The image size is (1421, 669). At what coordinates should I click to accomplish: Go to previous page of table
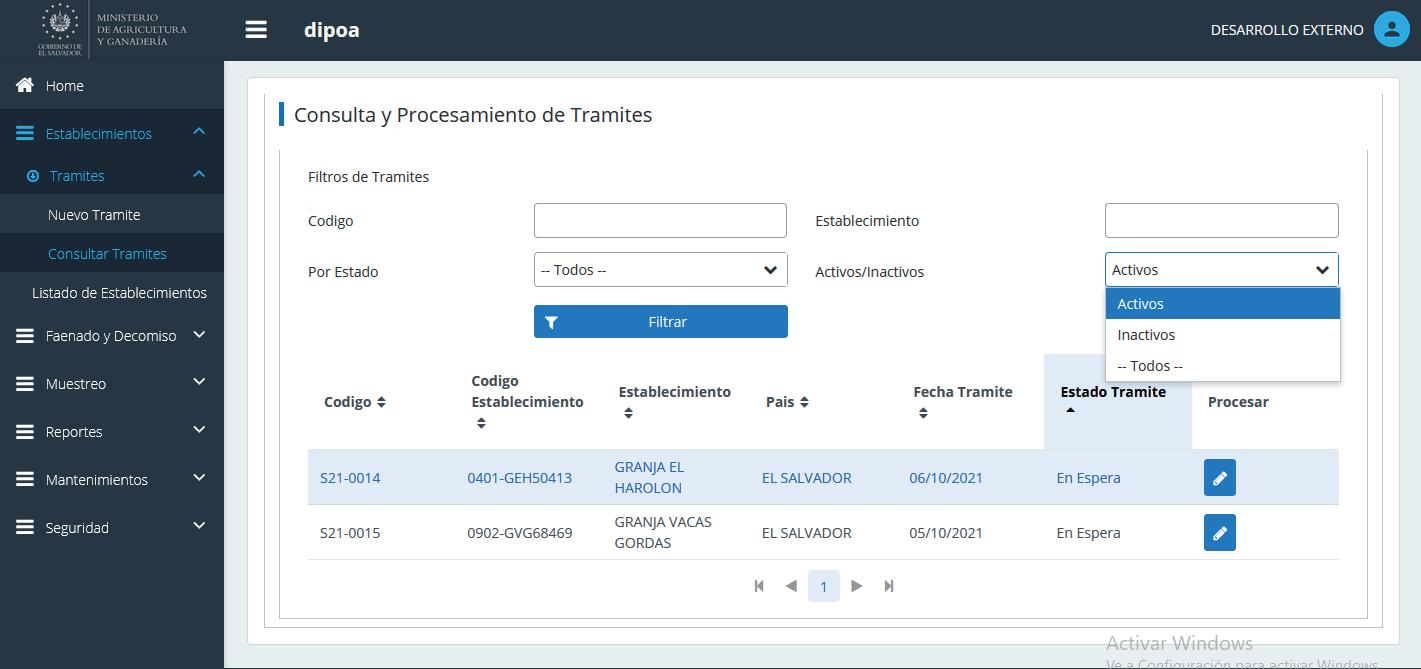[x=791, y=586]
